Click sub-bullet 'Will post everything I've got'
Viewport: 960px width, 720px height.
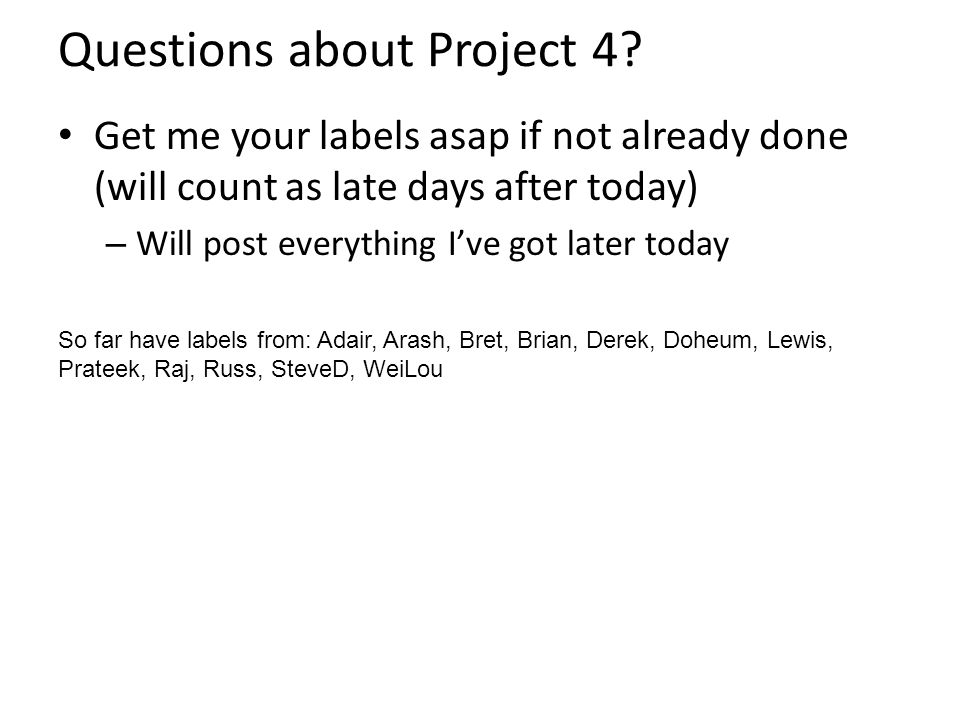tap(348, 245)
